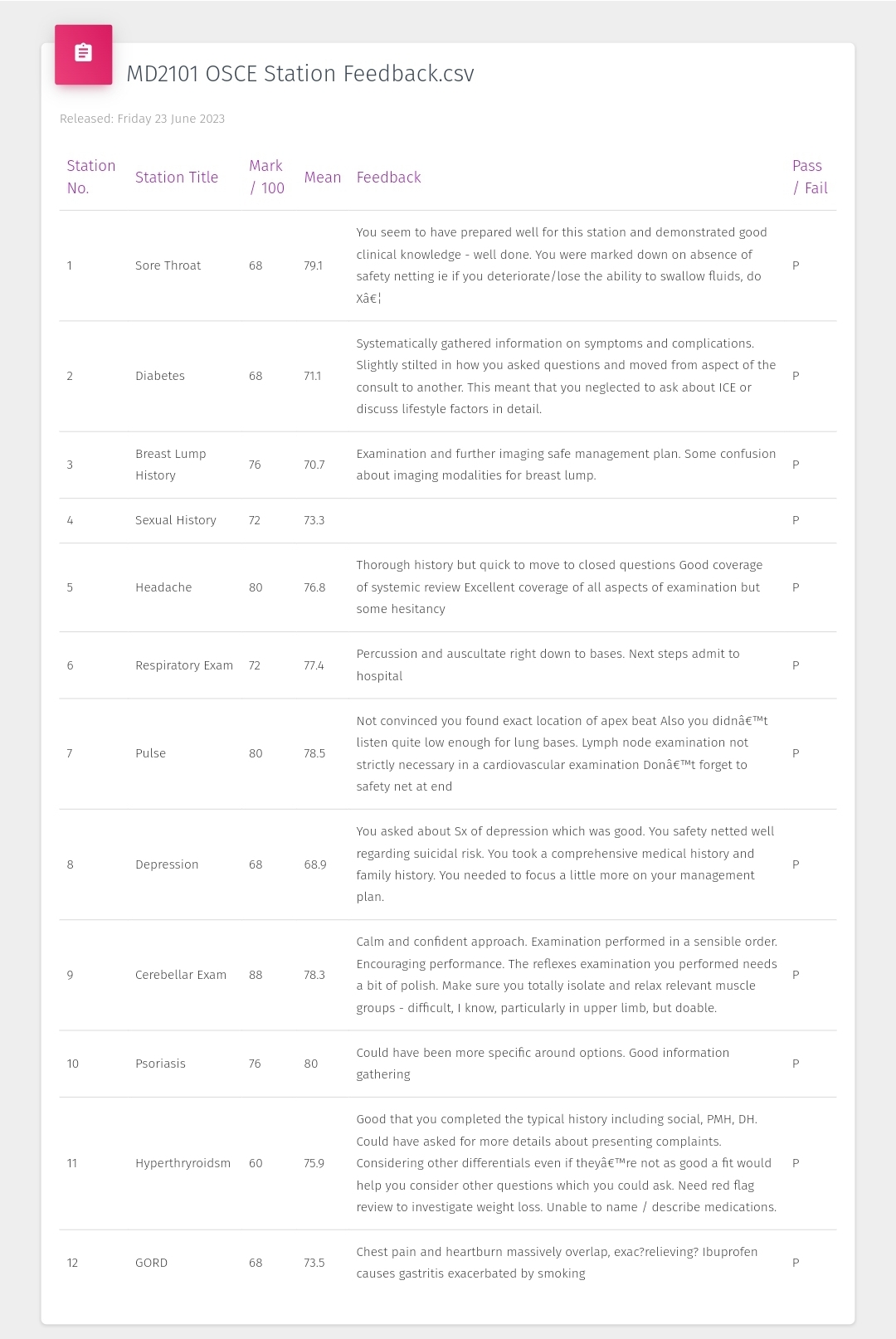Screen dimensions: 896x1339
Task: Select the Feedback column header
Action: coord(388,178)
